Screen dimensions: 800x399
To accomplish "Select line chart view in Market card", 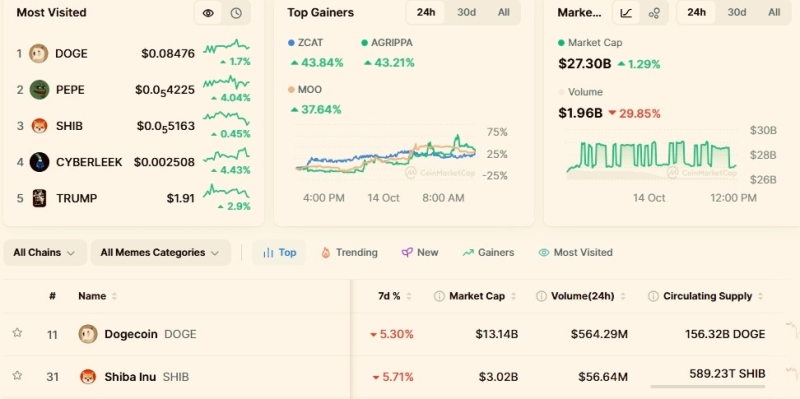I will click(626, 13).
